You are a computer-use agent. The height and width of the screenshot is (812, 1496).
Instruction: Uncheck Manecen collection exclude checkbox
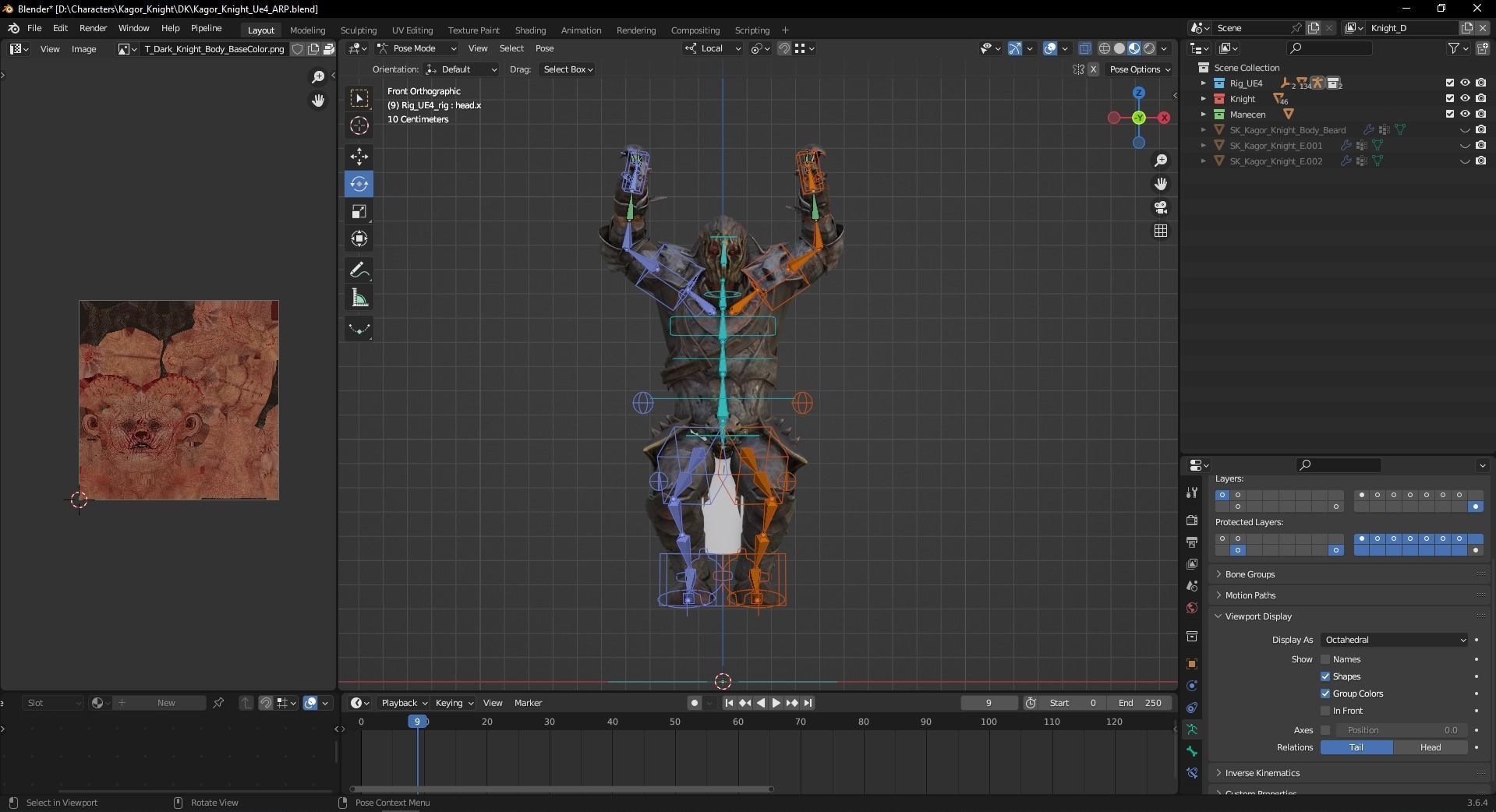1450,114
